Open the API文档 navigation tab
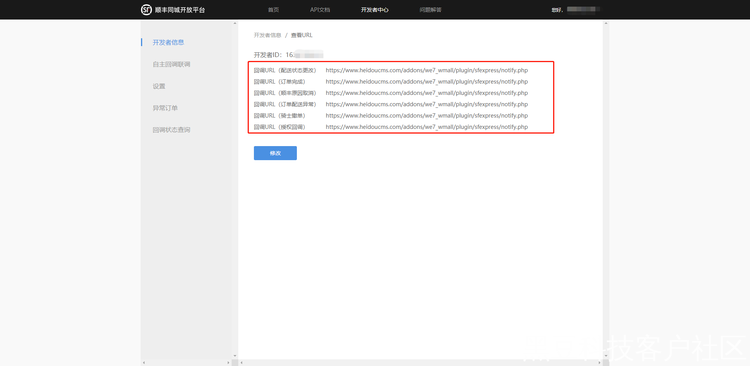The height and width of the screenshot is (366, 750). (320, 10)
